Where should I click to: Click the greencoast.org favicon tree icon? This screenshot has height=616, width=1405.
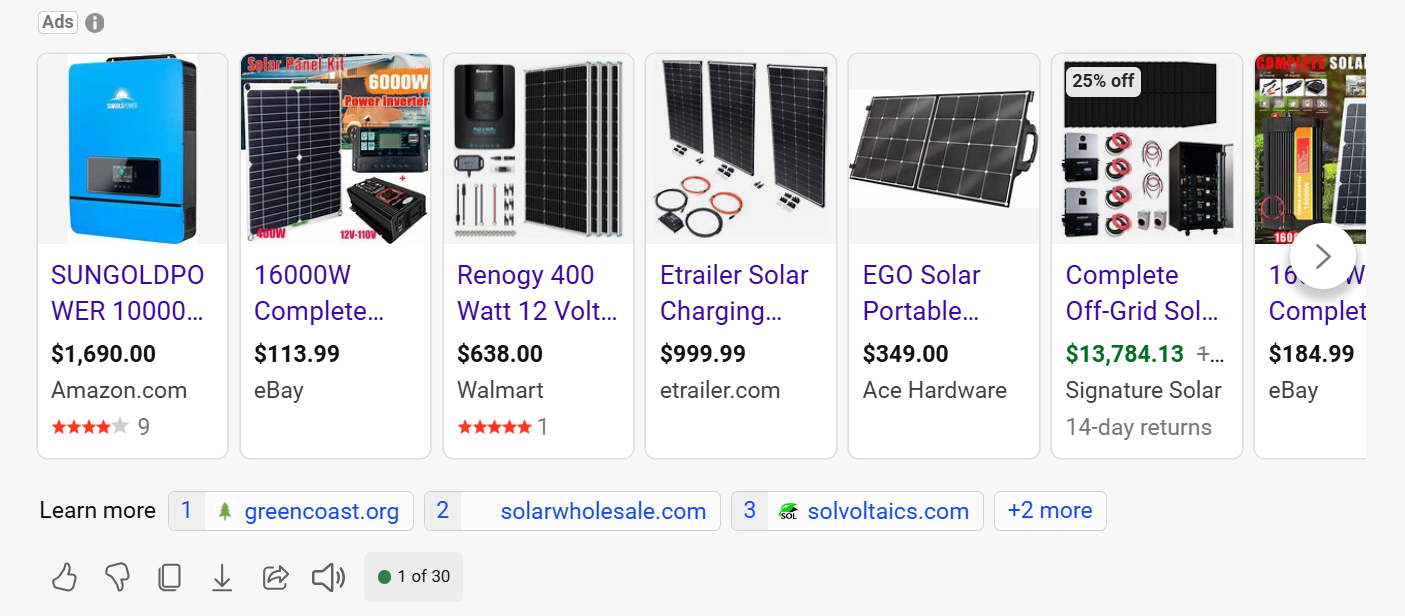point(222,510)
